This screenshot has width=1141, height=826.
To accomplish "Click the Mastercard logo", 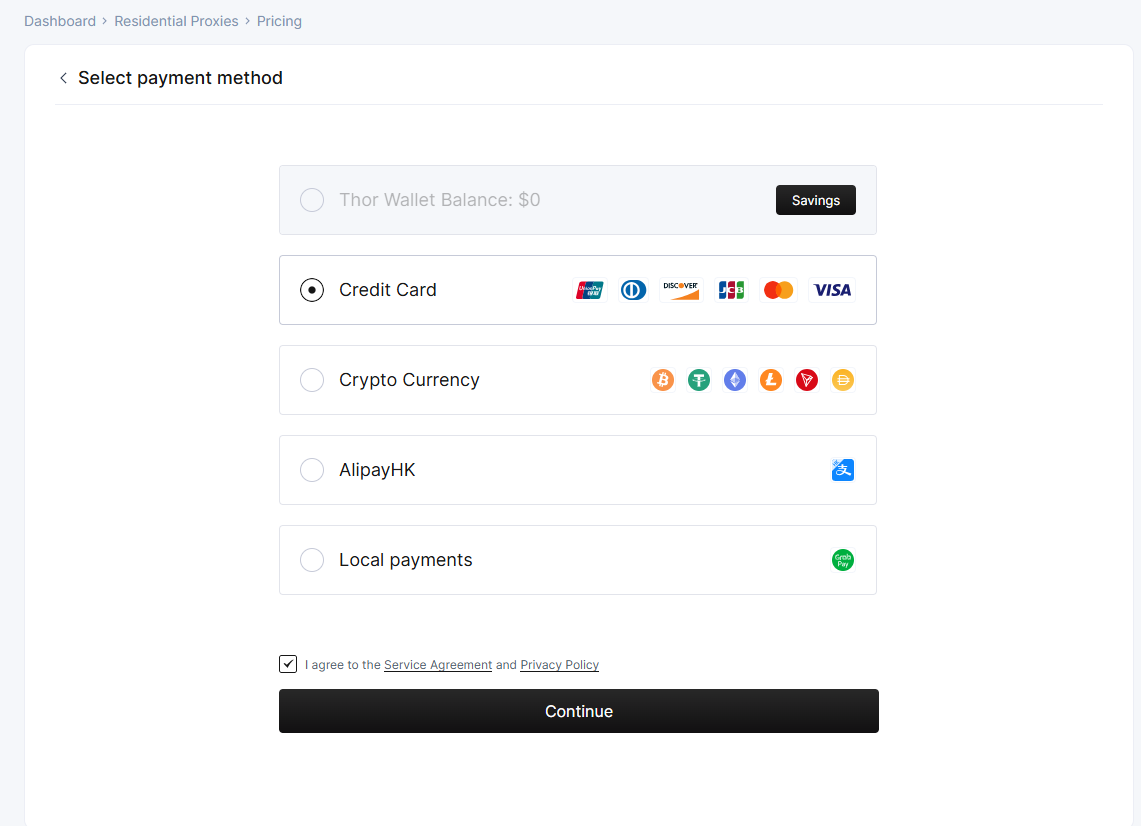I will [778, 290].
